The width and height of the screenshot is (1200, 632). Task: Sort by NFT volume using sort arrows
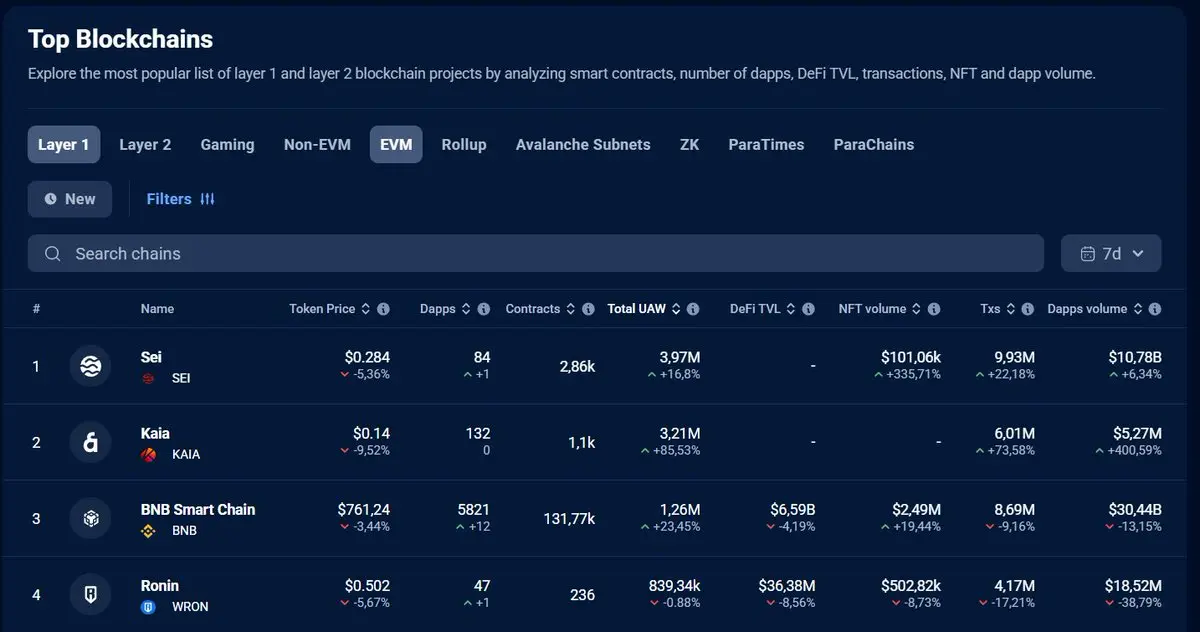(916, 309)
